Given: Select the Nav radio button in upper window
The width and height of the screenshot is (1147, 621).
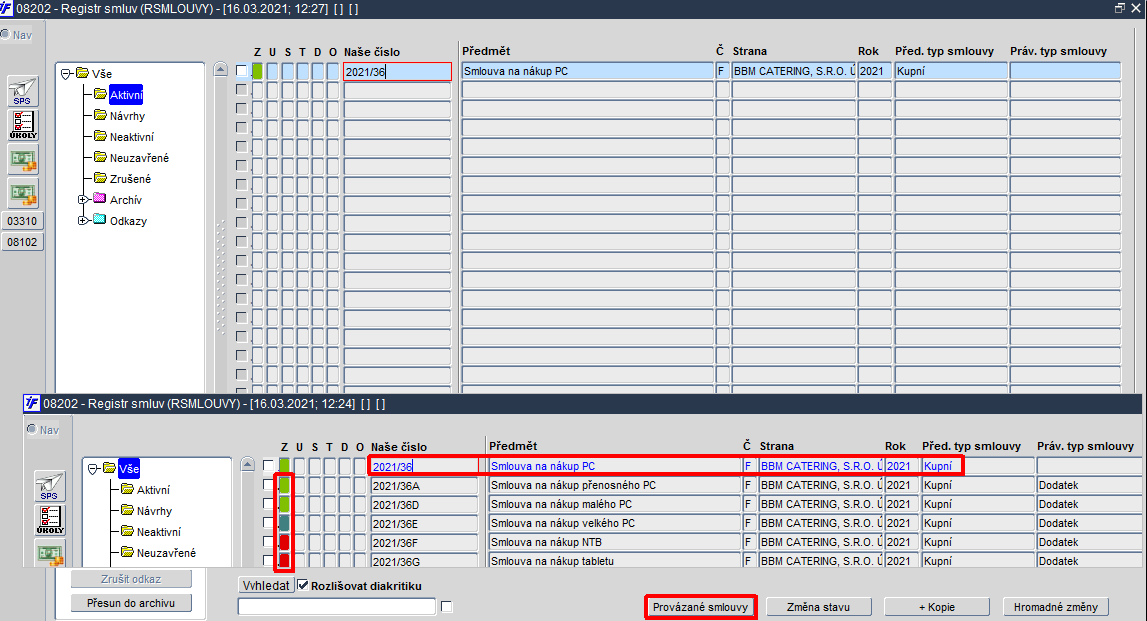Looking at the screenshot, I should coord(4,34).
